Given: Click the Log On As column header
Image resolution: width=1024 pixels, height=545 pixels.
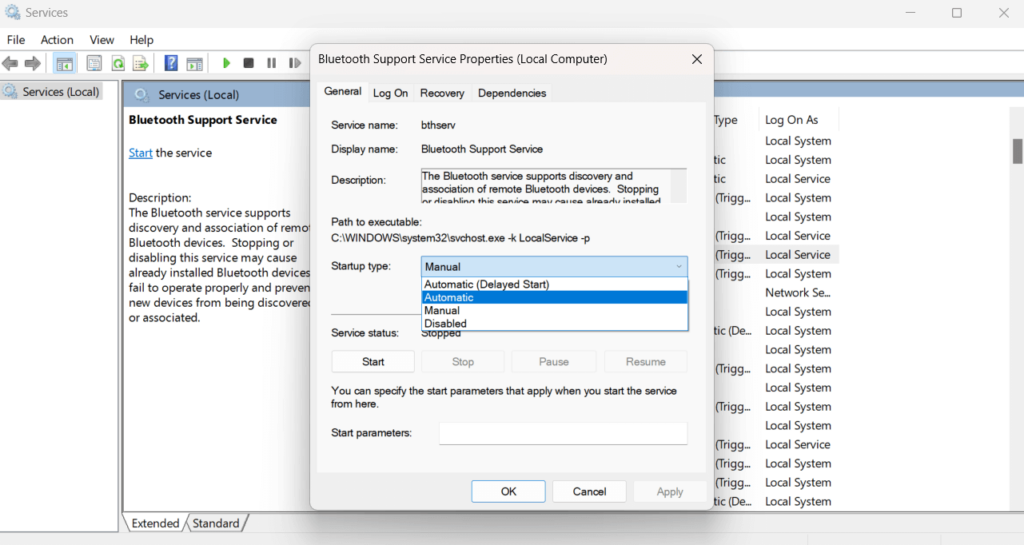Looking at the screenshot, I should point(792,119).
